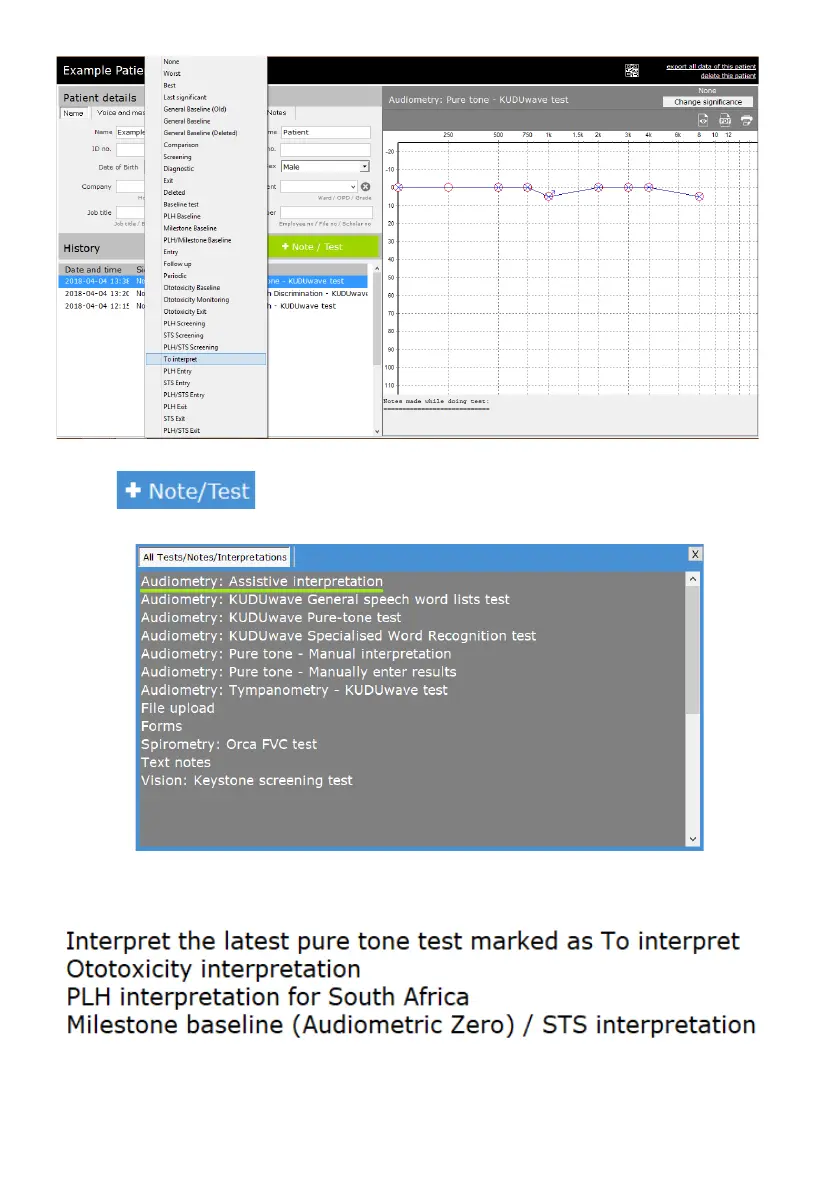
Task: Click the Date and time column header
Action: pos(93,270)
